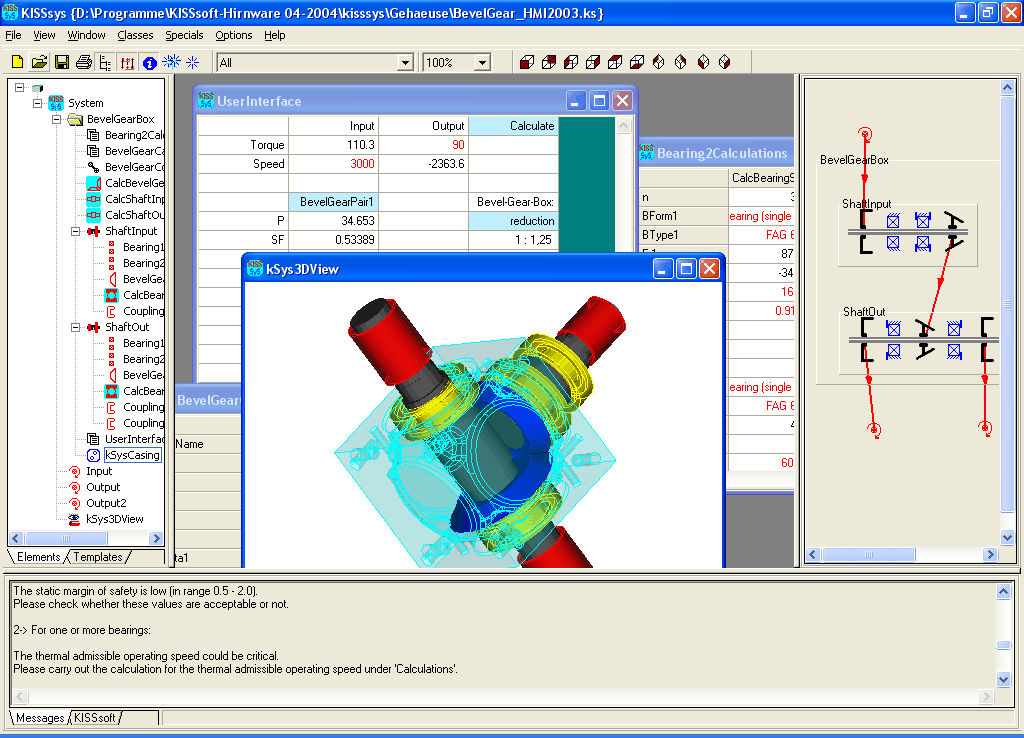Save the file with the floppy disk icon
This screenshot has width=1024, height=738.
tap(61, 62)
